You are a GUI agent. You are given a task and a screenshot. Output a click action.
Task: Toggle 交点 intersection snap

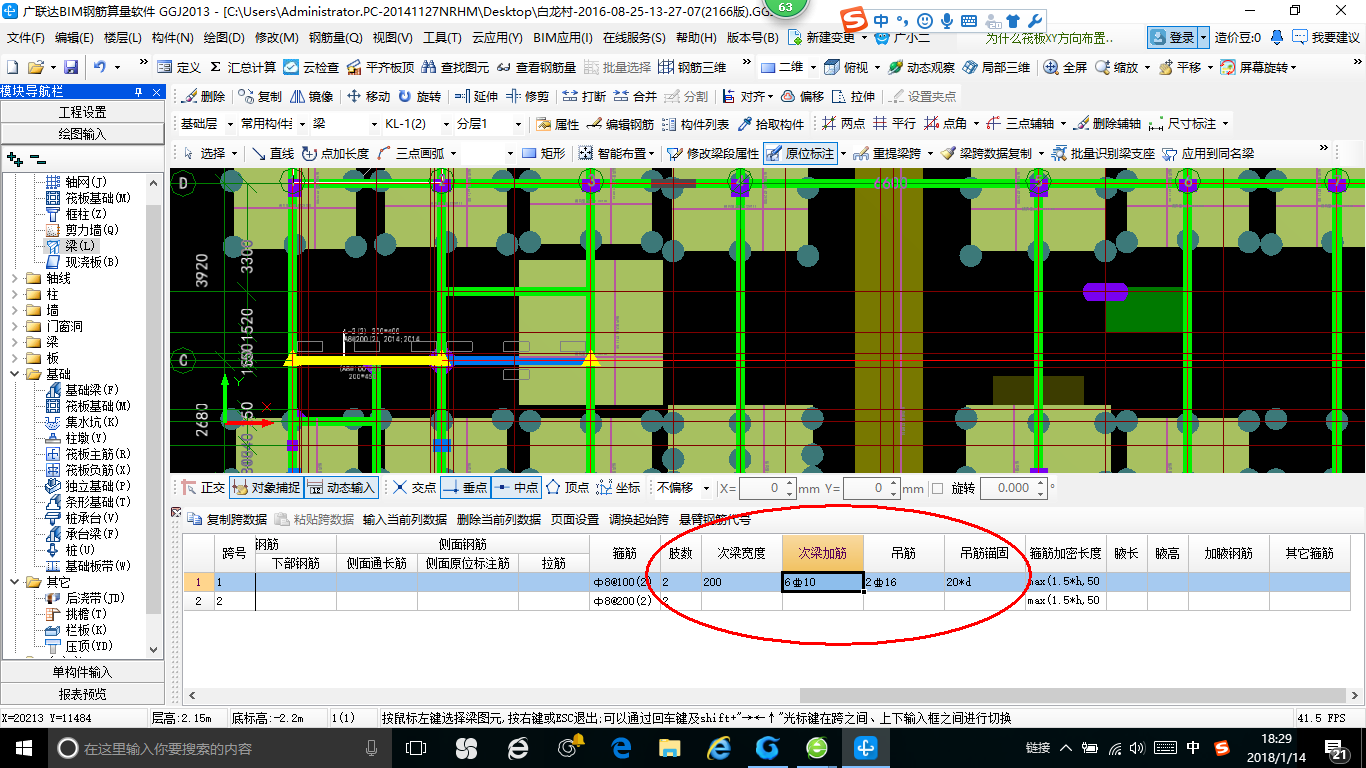tap(414, 488)
